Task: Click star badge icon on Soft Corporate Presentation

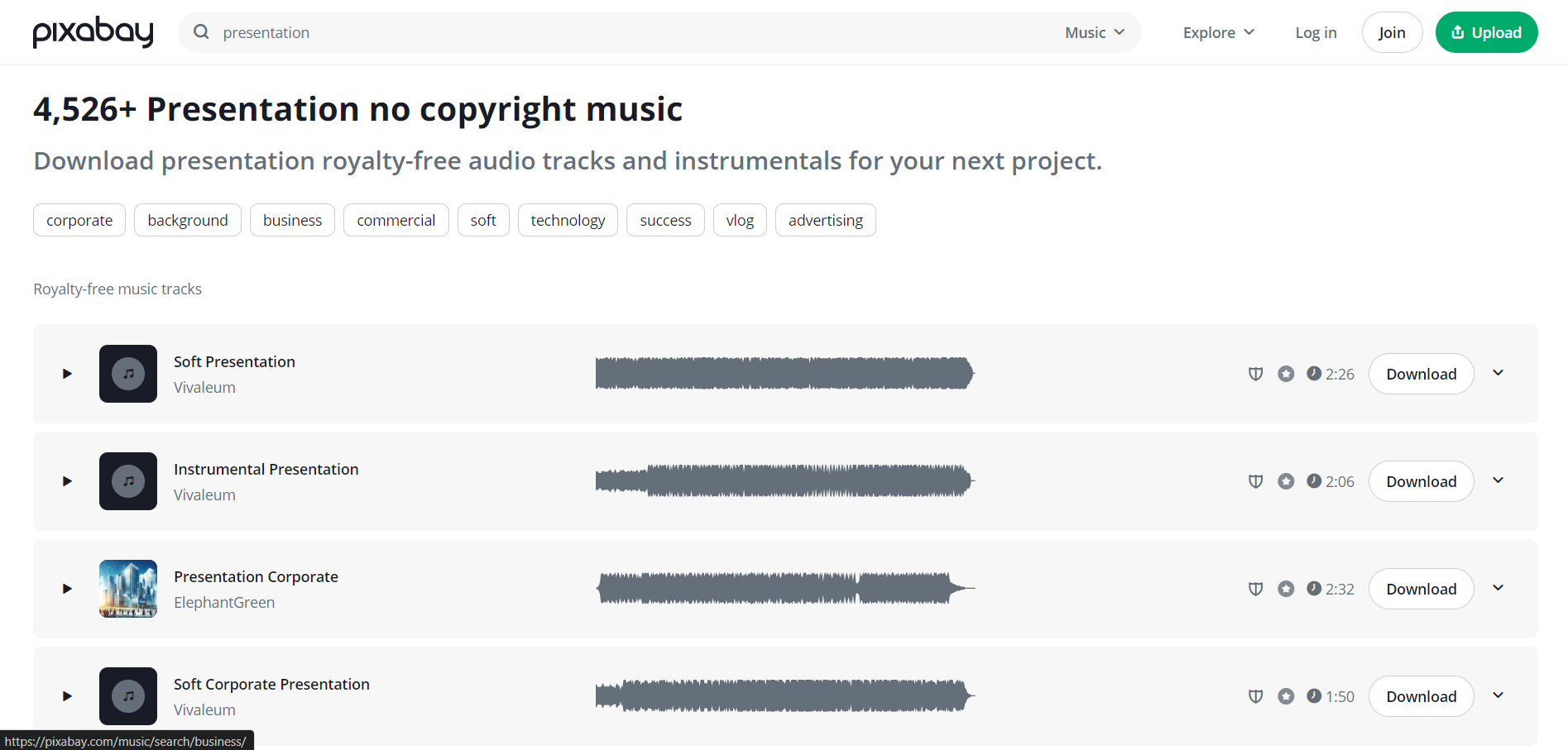Action: pyautogui.click(x=1286, y=696)
